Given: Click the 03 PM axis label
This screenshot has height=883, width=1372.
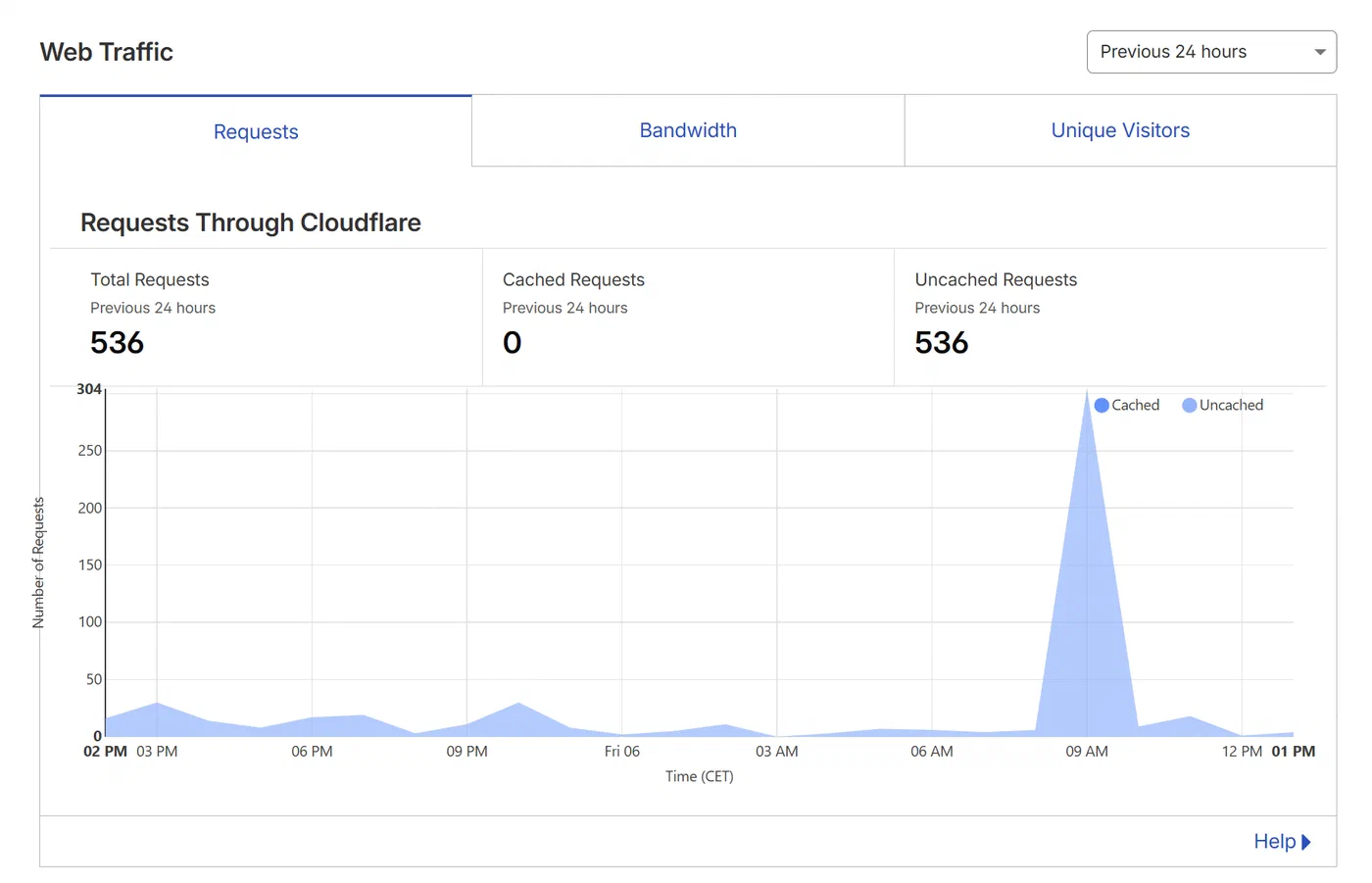Looking at the screenshot, I should [157, 752].
